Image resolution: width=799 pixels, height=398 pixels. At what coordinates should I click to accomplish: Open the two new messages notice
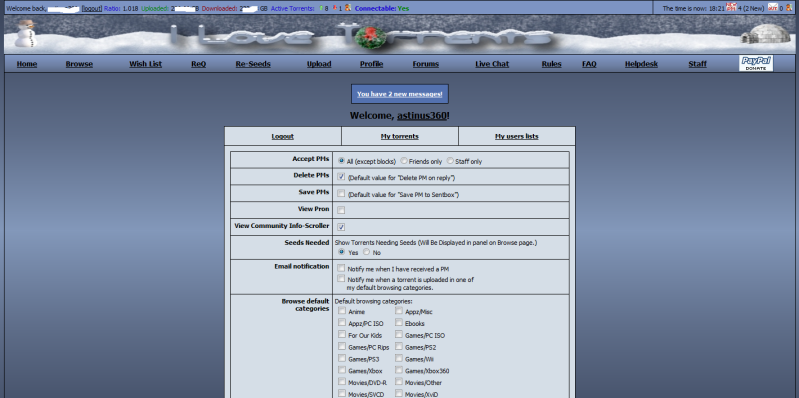[x=400, y=94]
